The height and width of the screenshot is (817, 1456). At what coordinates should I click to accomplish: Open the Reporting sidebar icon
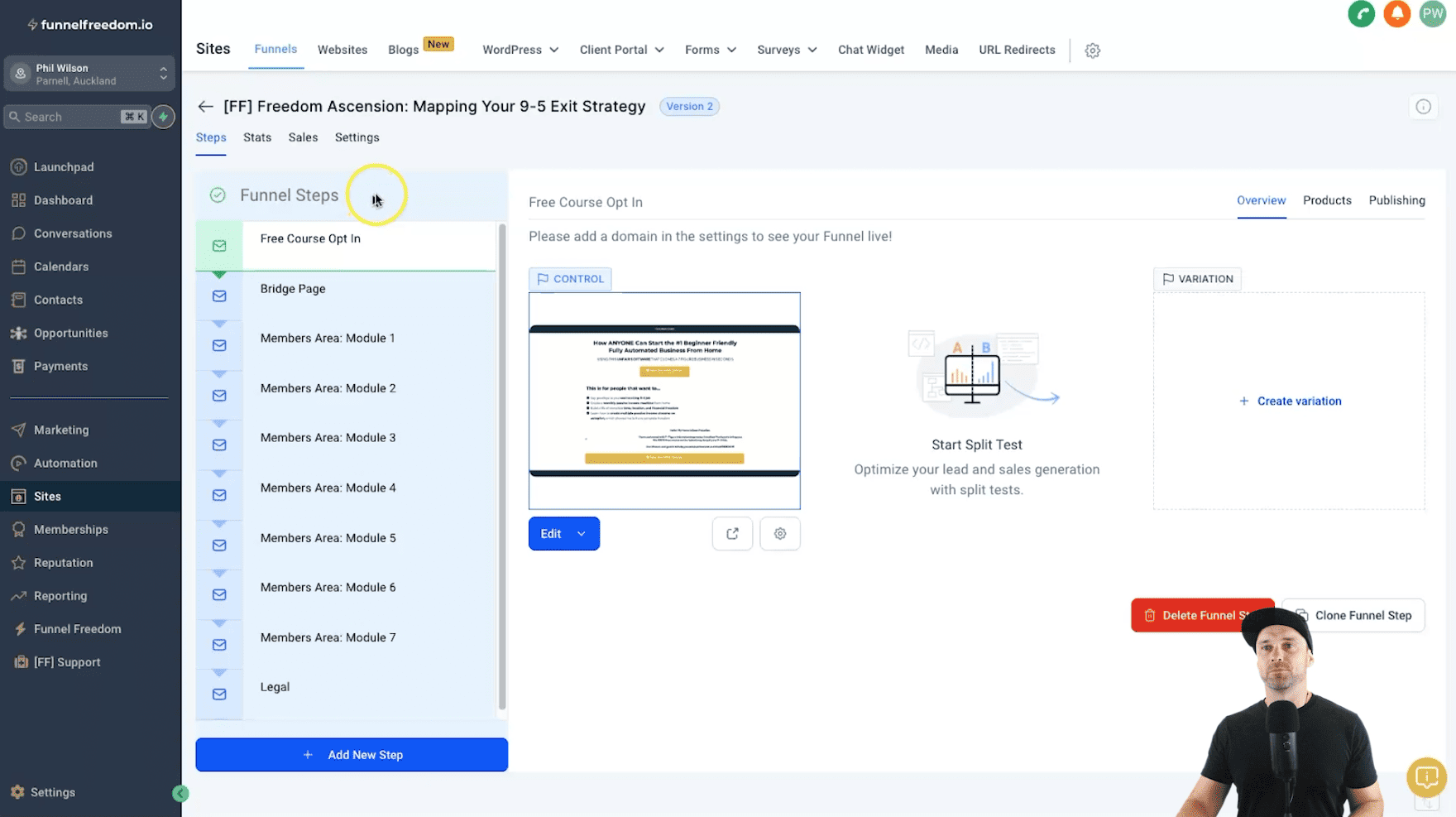pos(60,595)
